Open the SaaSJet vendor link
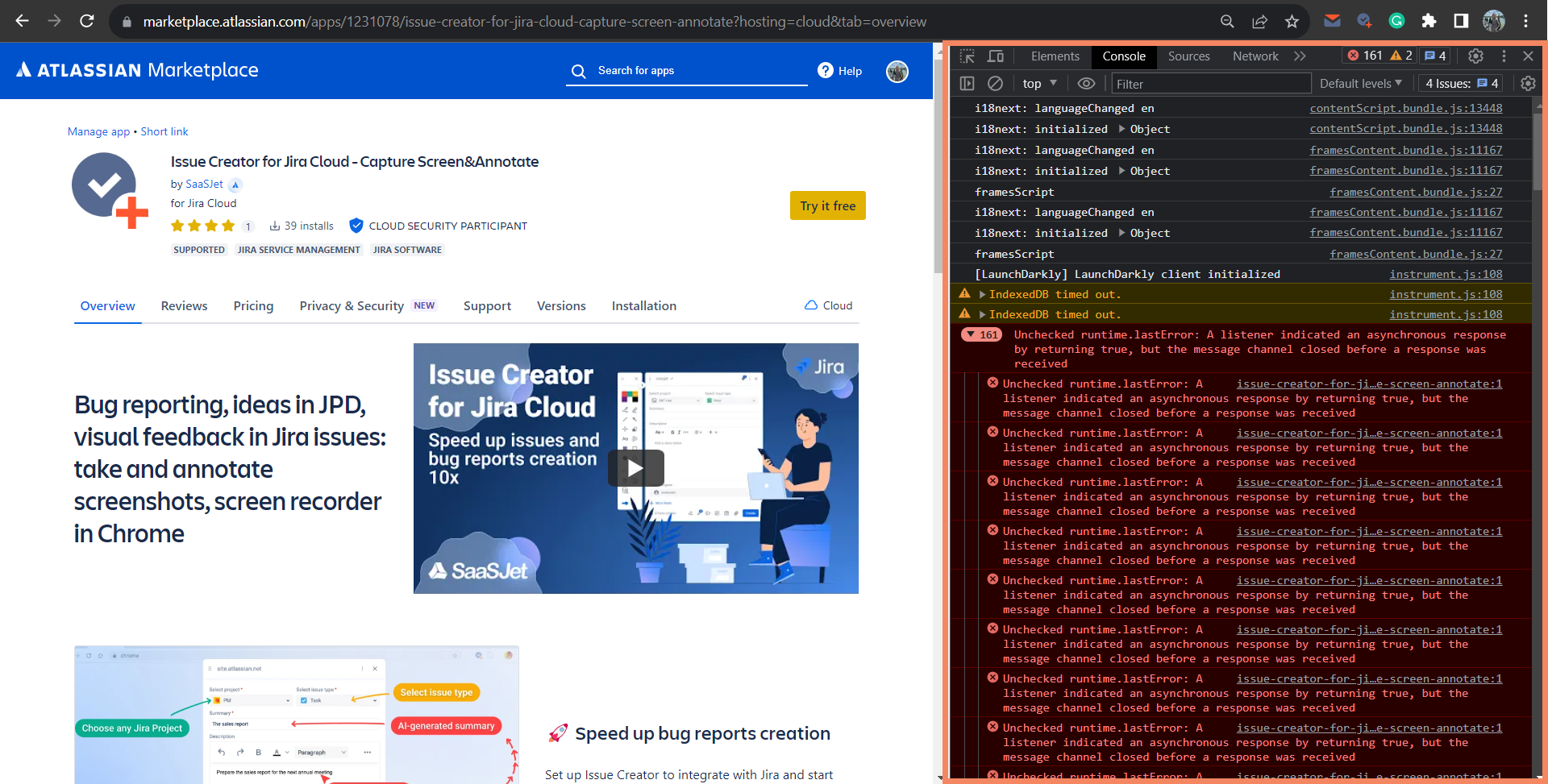Image resolution: width=1548 pixels, height=784 pixels. pos(204,184)
